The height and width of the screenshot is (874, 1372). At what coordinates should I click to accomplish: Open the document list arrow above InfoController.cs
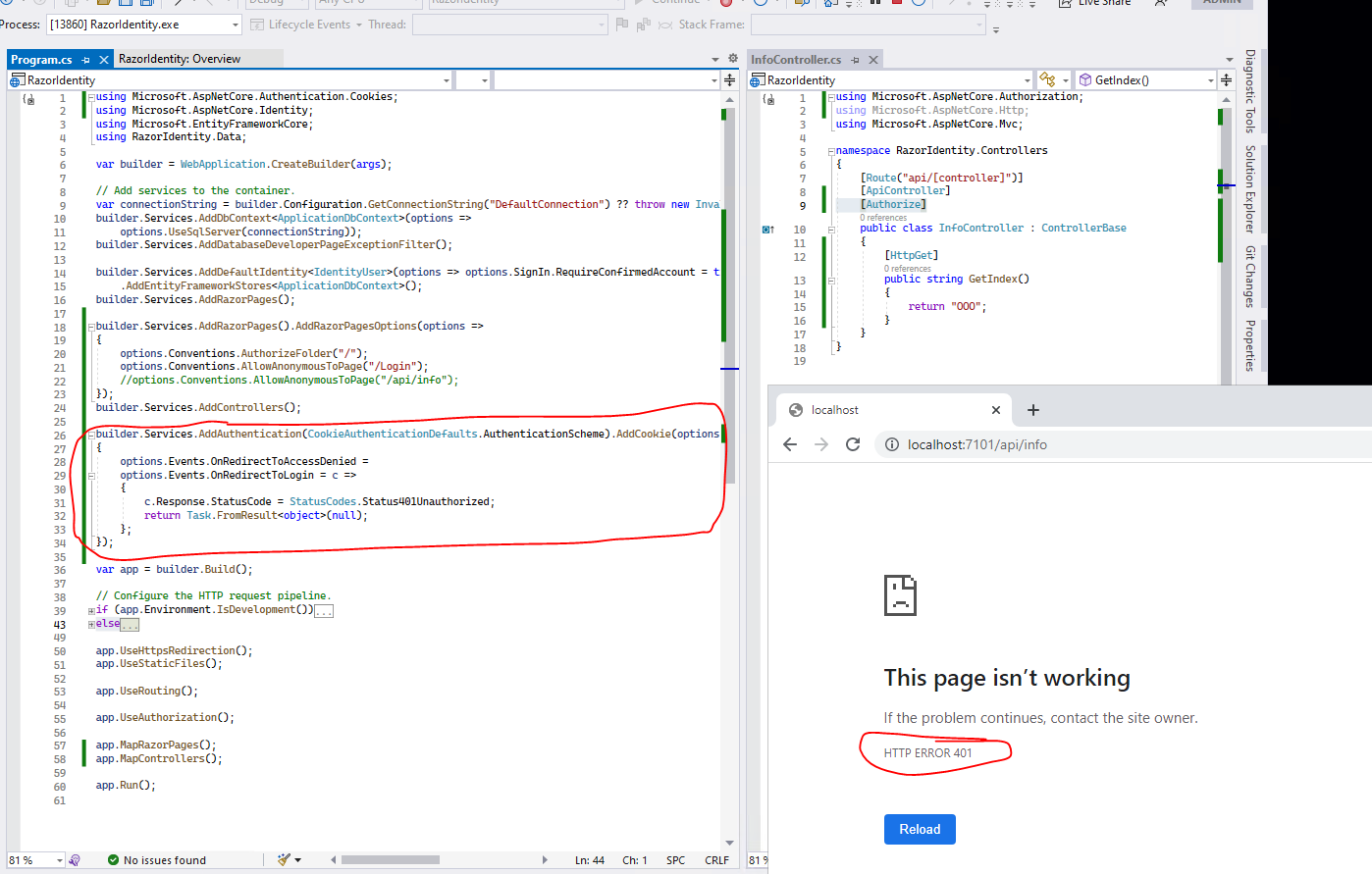click(x=1230, y=60)
